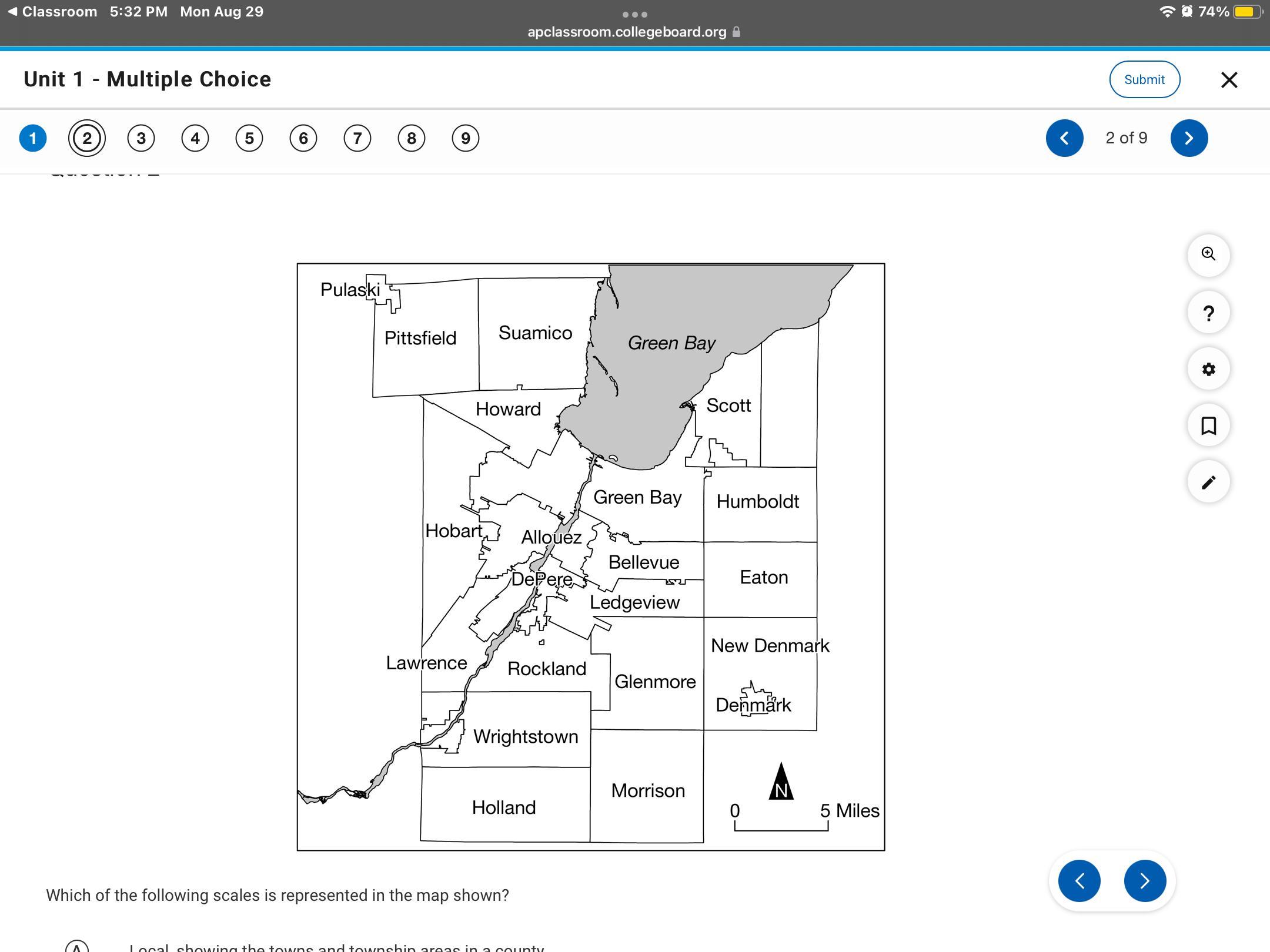Click the bottom floating previous arrow
This screenshot has height=952, width=1270.
click(1079, 880)
